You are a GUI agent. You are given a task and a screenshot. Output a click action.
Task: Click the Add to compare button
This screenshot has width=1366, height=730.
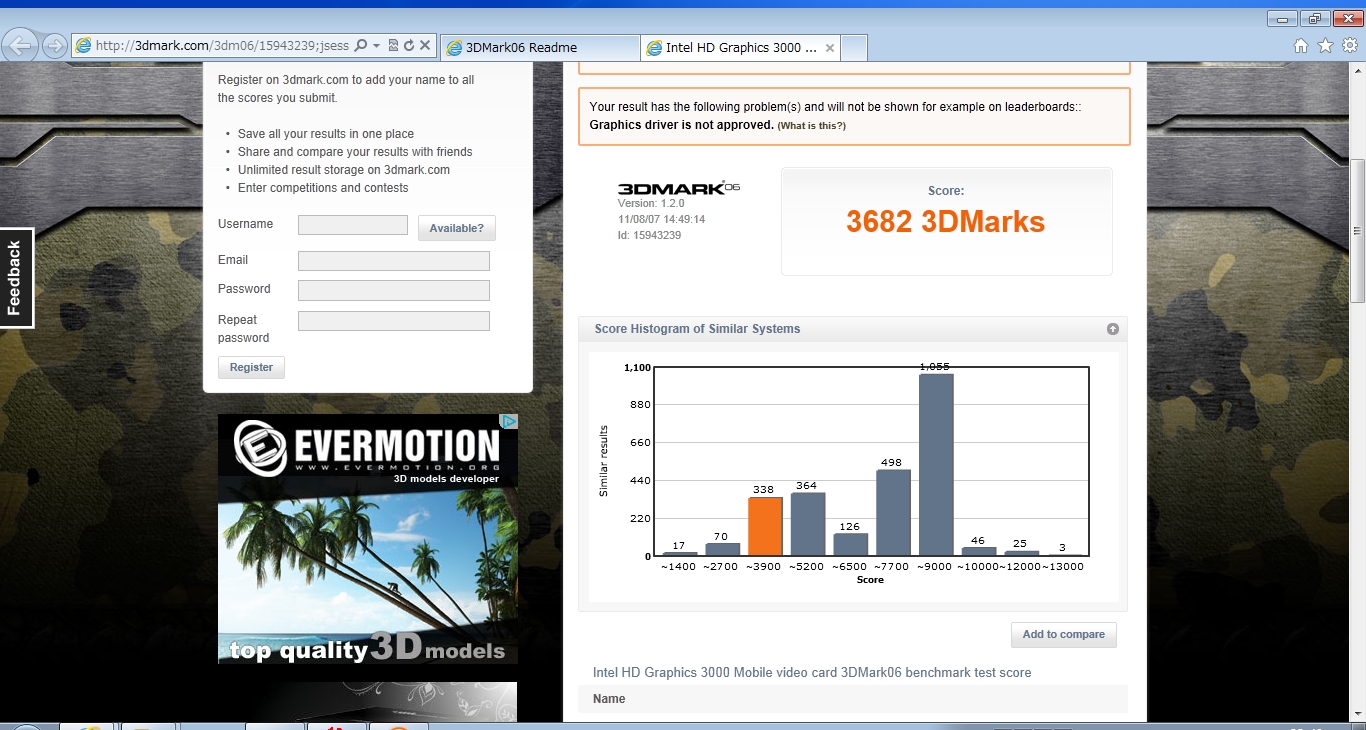tap(1063, 634)
